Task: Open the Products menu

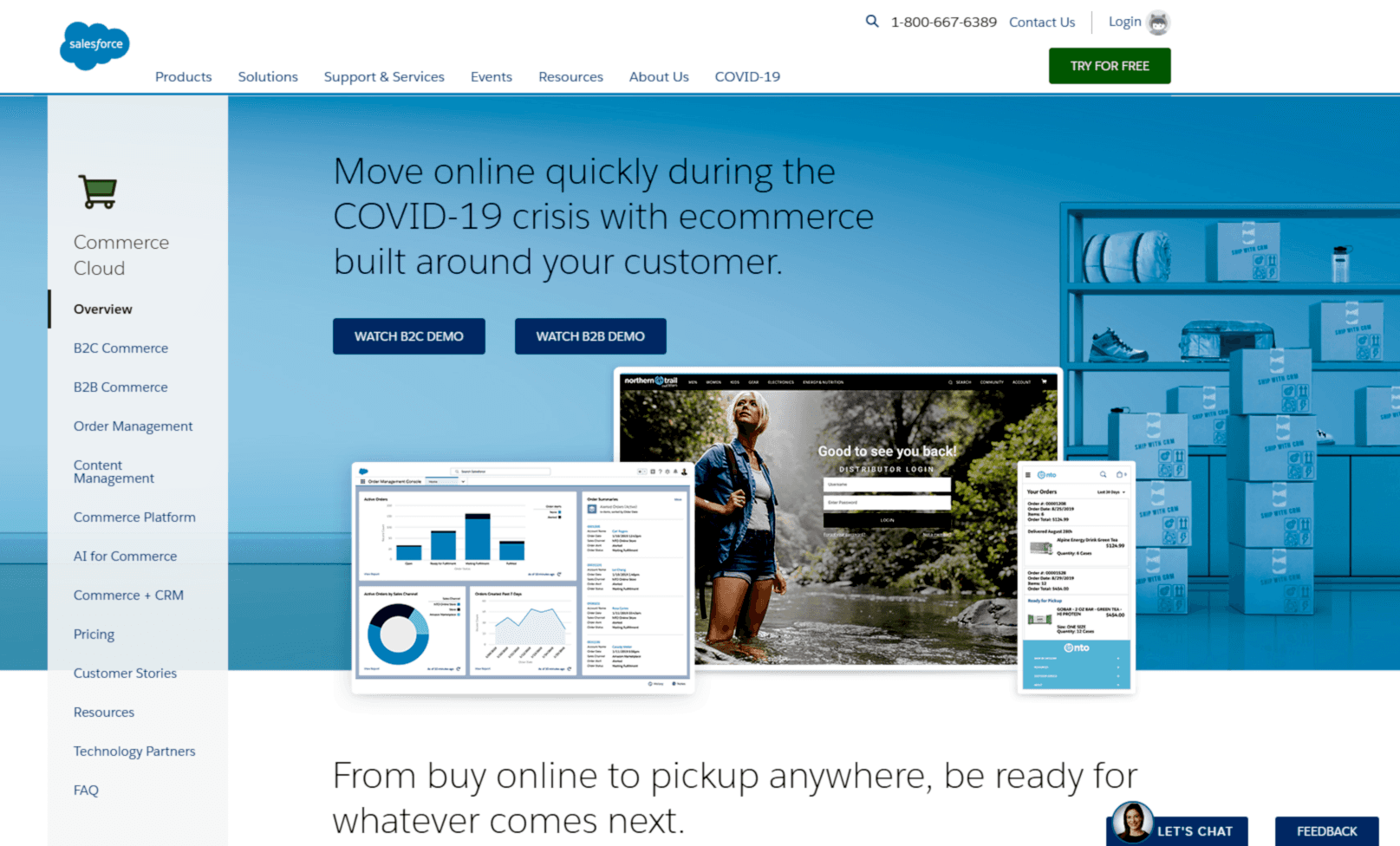Action: (183, 76)
